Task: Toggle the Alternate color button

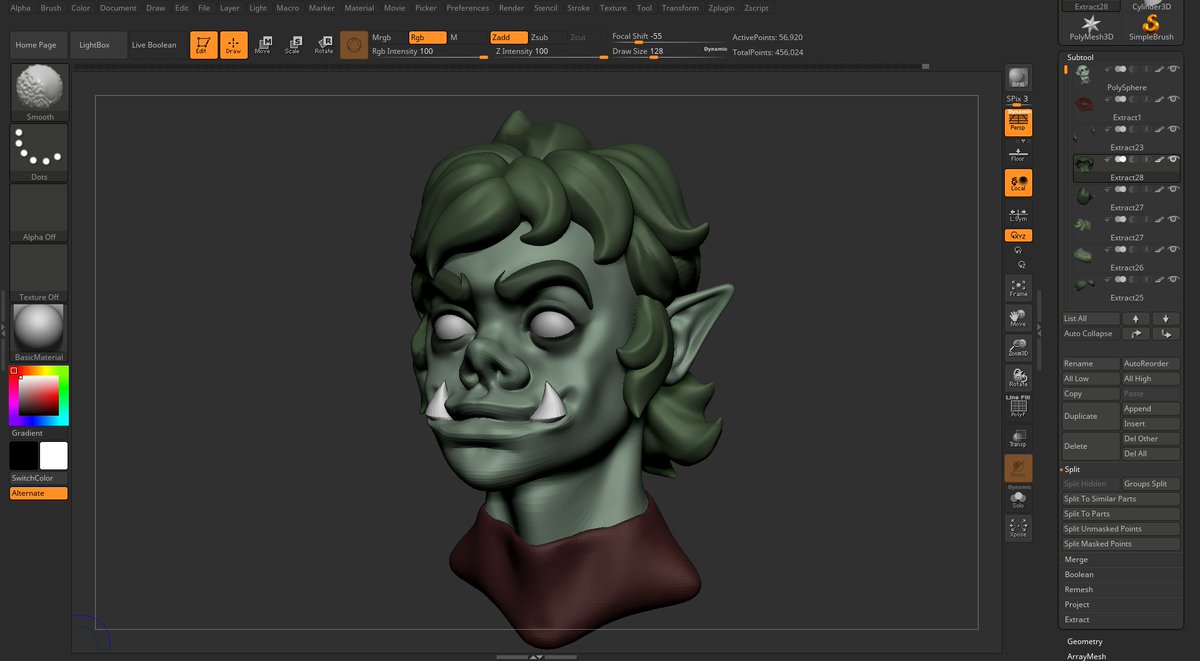Action: pyautogui.click(x=39, y=493)
